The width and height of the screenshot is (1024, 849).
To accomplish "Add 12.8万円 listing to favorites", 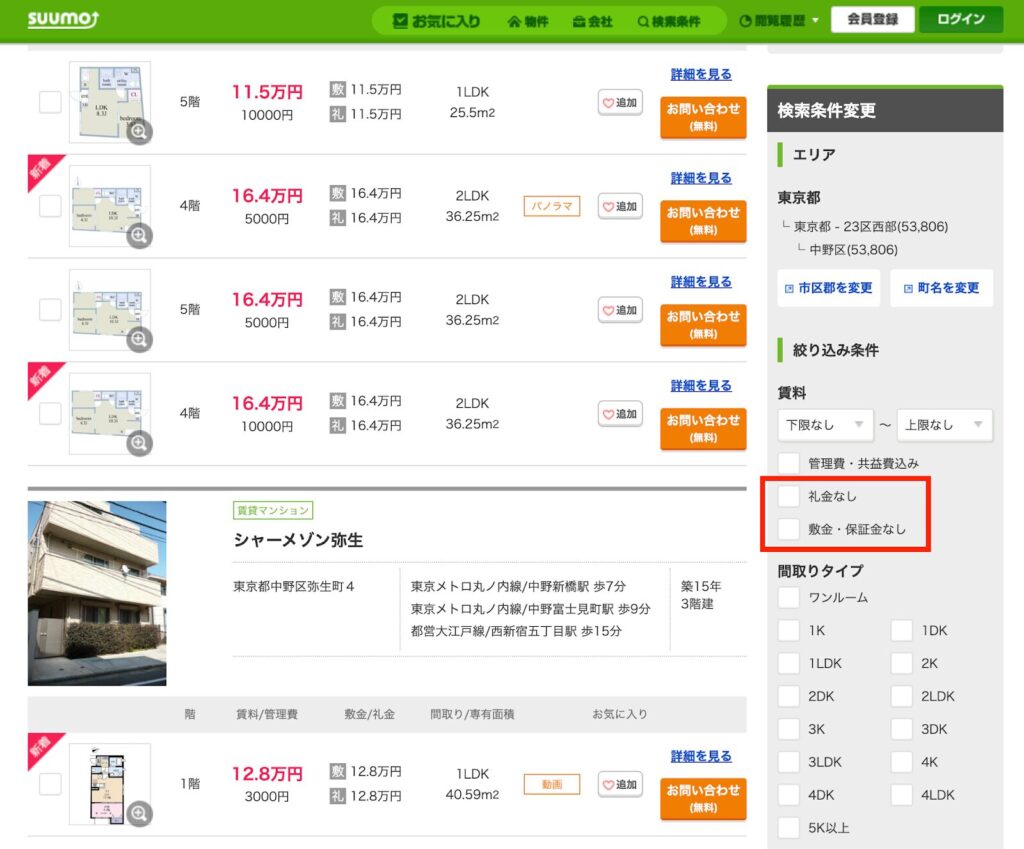I will click(620, 784).
